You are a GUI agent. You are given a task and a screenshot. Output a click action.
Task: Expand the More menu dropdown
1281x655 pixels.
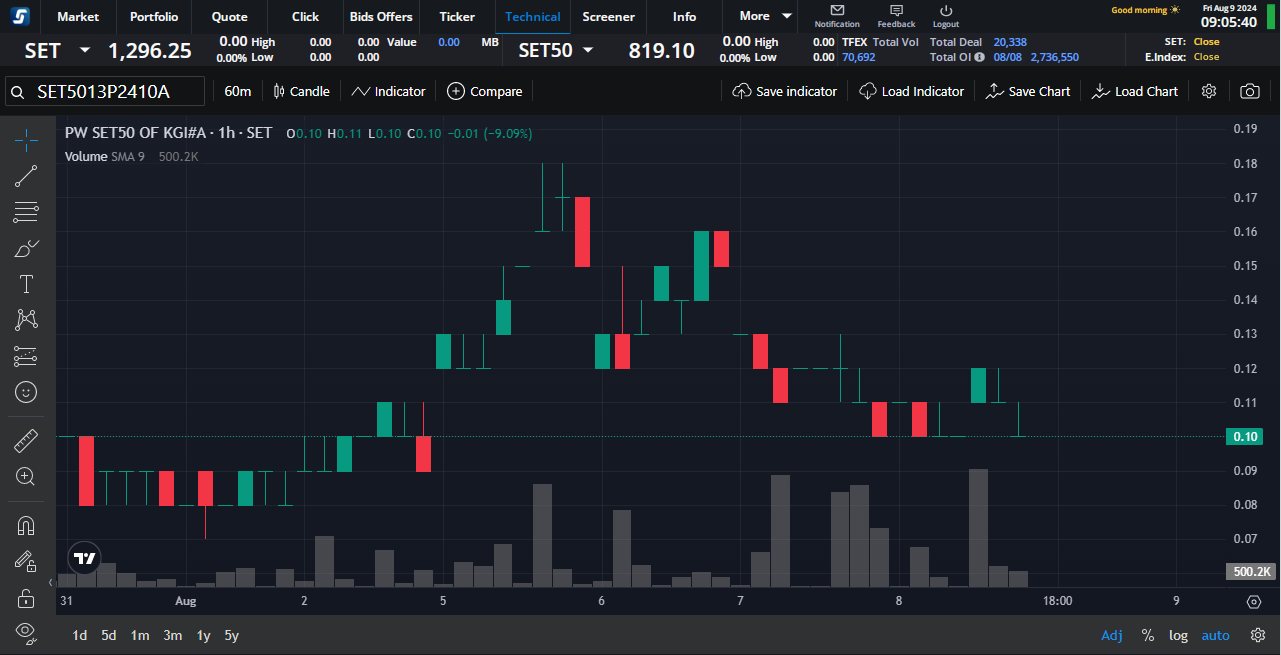tap(766, 16)
